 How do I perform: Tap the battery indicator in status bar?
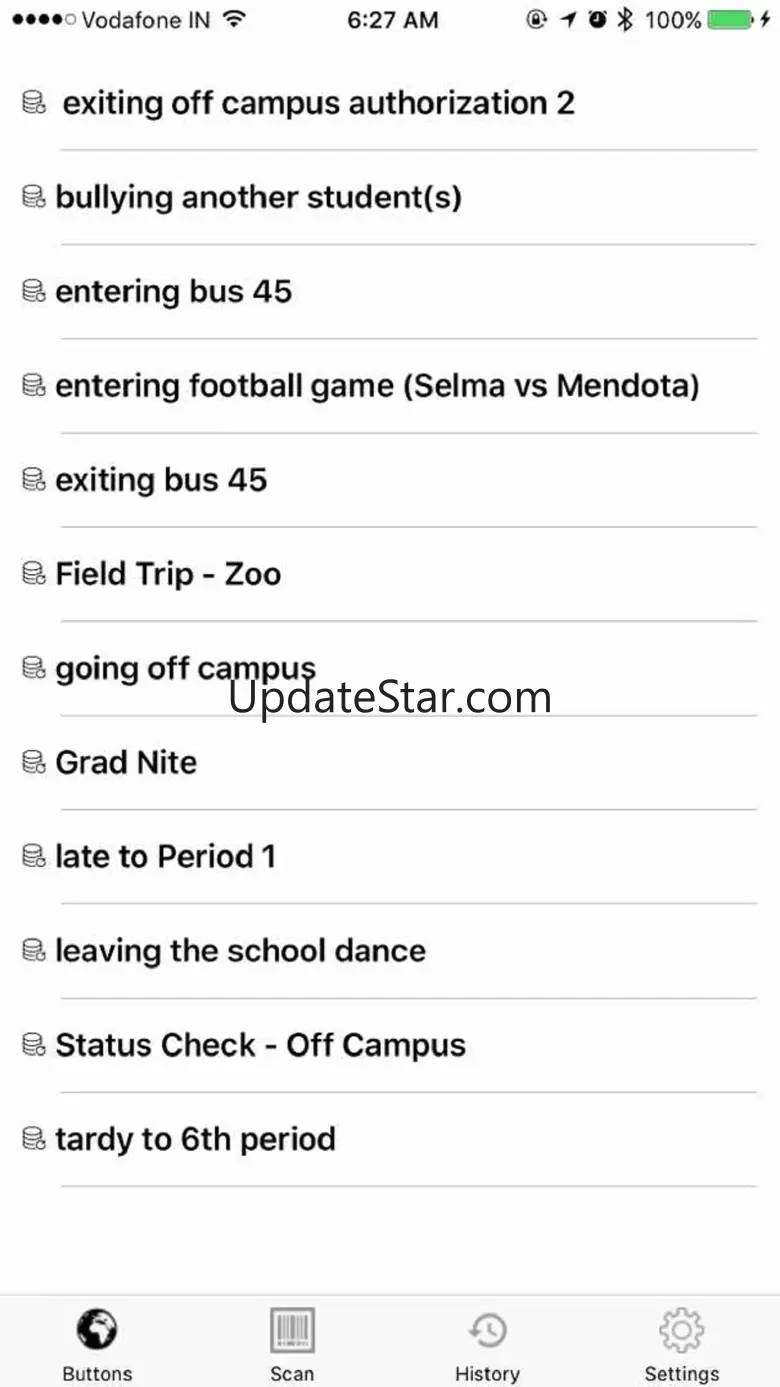[x=730, y=19]
